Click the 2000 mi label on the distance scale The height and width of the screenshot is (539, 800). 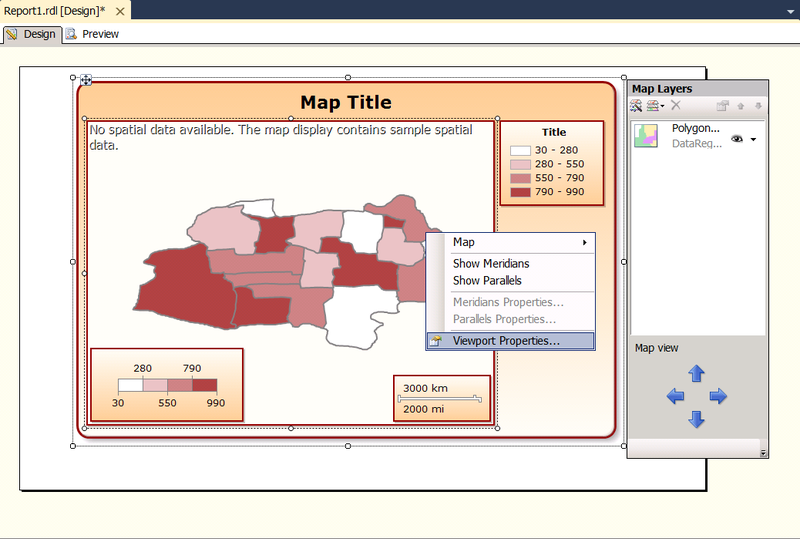[x=423, y=409]
